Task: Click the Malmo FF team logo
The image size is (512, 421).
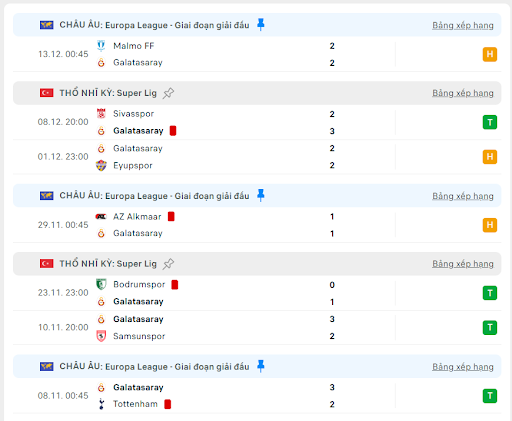Action: (101, 46)
